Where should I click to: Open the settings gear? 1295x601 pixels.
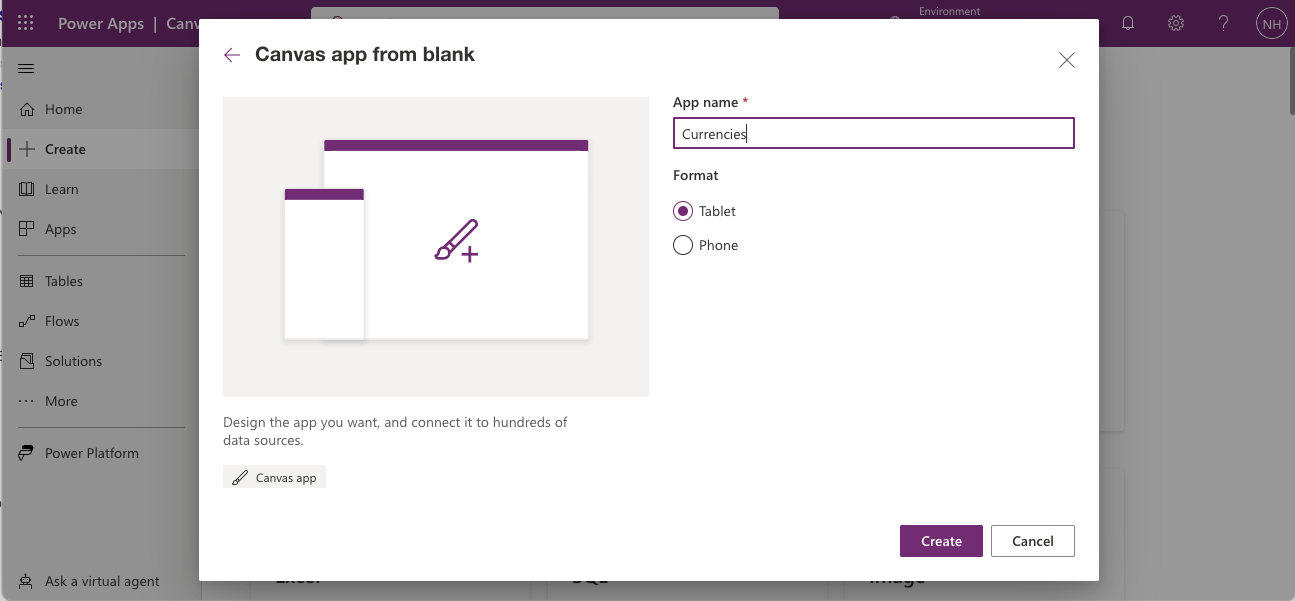pyautogui.click(x=1176, y=23)
